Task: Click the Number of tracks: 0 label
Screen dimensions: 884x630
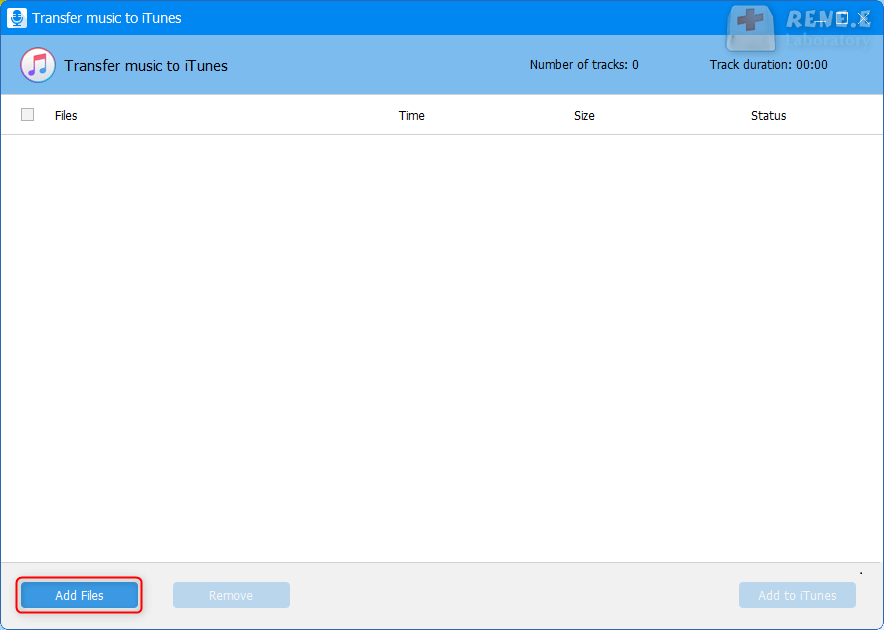Action: (584, 65)
